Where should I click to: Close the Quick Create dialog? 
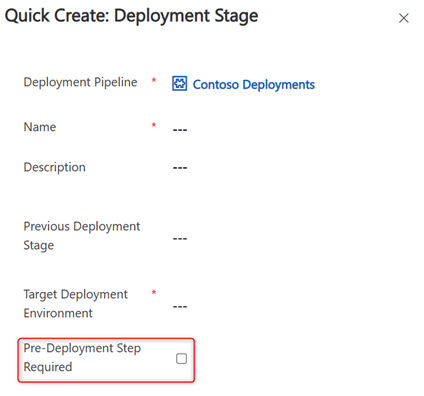(x=404, y=18)
